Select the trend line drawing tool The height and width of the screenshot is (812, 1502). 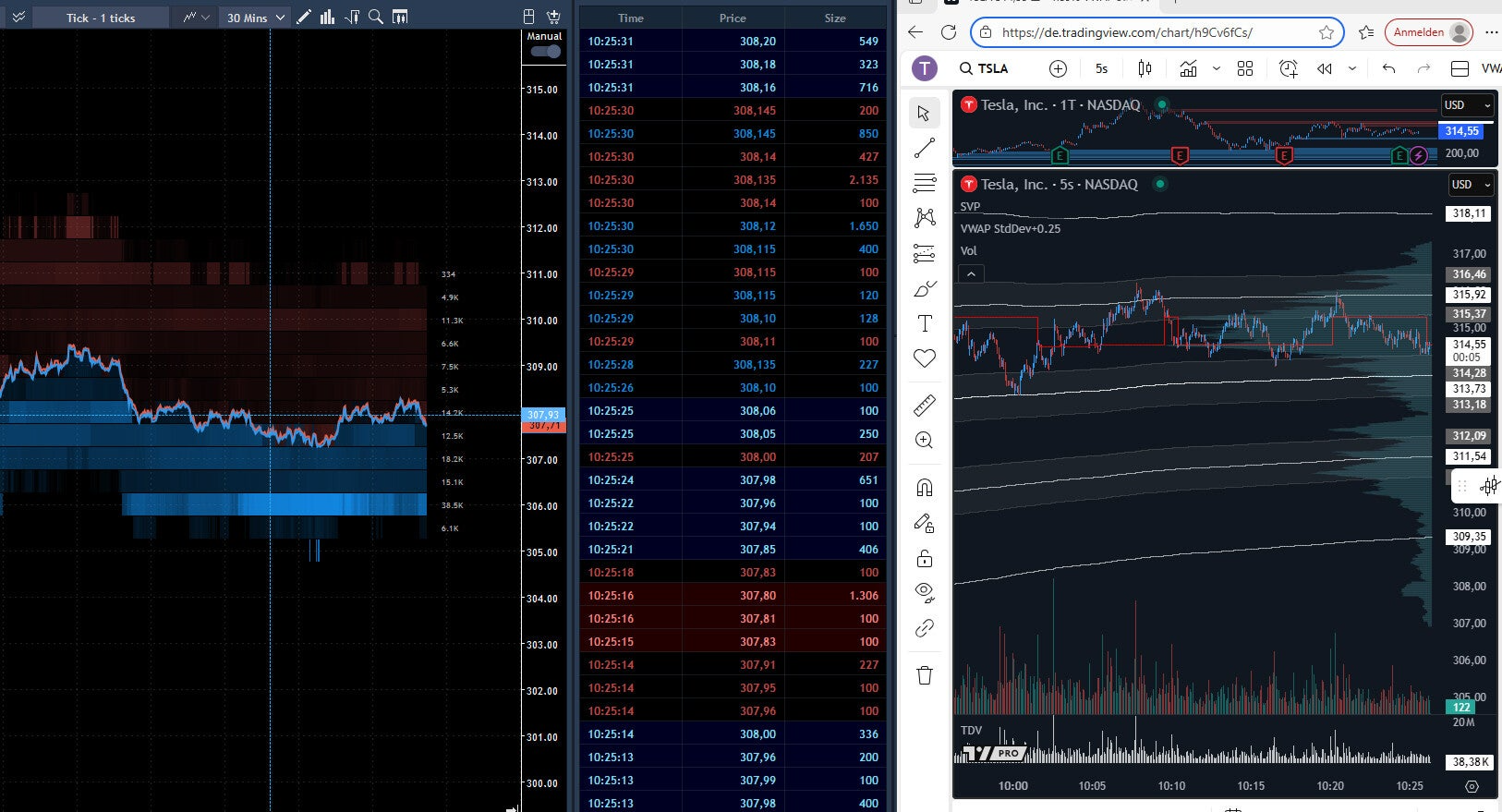[924, 148]
